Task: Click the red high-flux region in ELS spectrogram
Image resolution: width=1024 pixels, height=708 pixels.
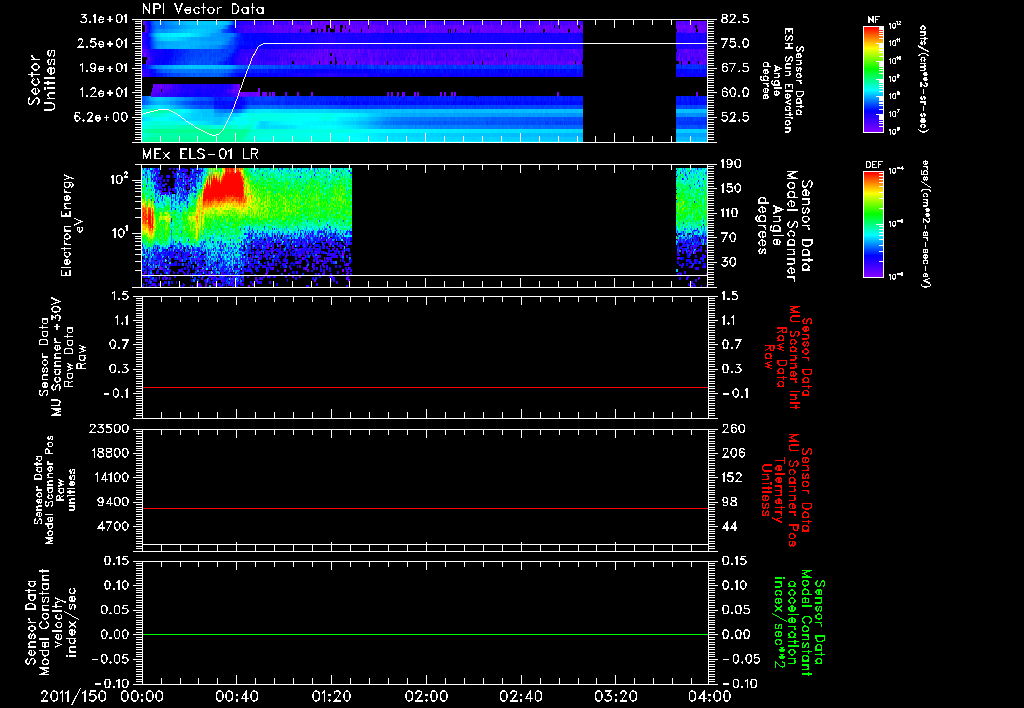Action: coord(223,187)
